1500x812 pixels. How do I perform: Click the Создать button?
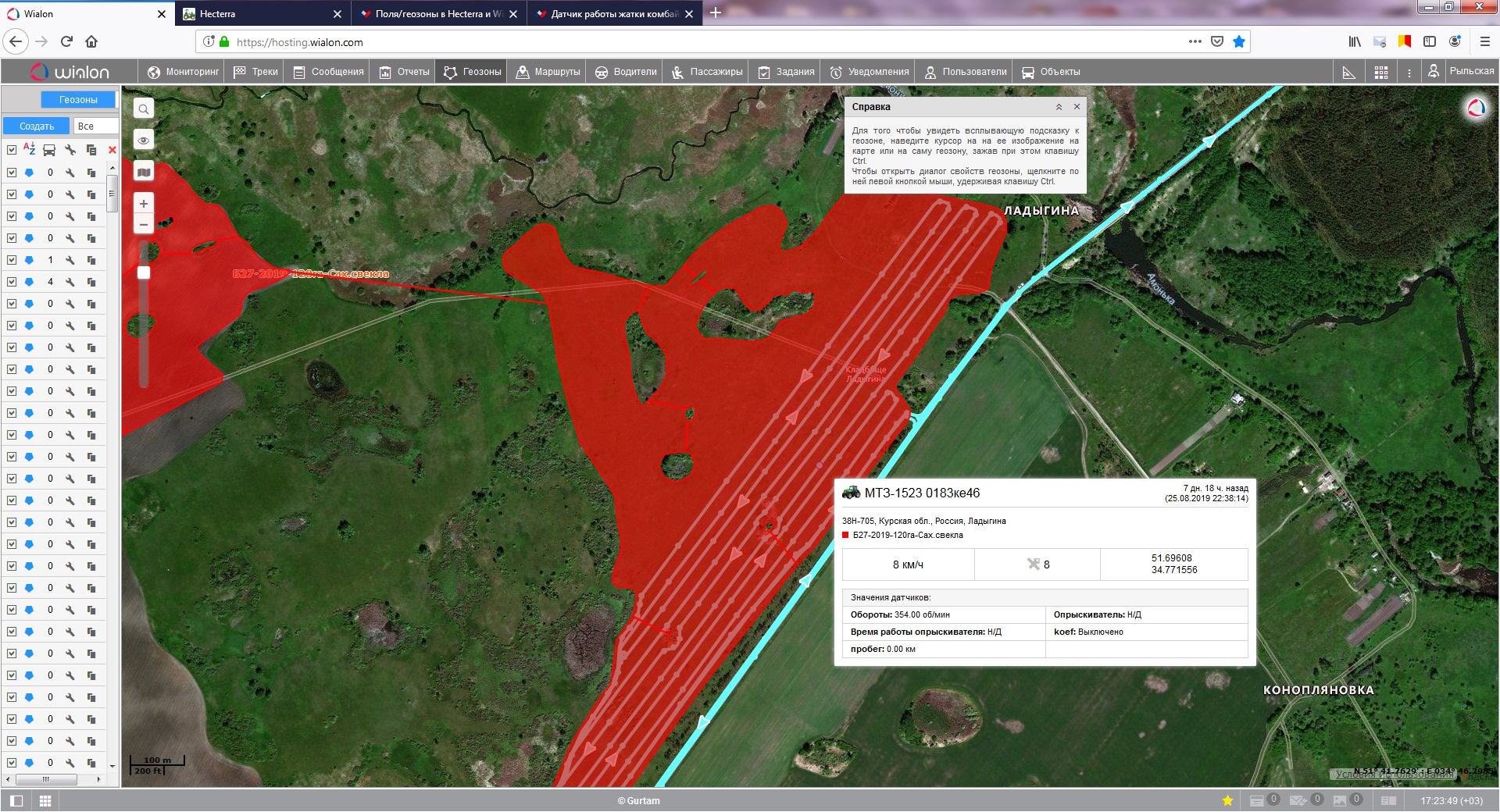[x=37, y=126]
